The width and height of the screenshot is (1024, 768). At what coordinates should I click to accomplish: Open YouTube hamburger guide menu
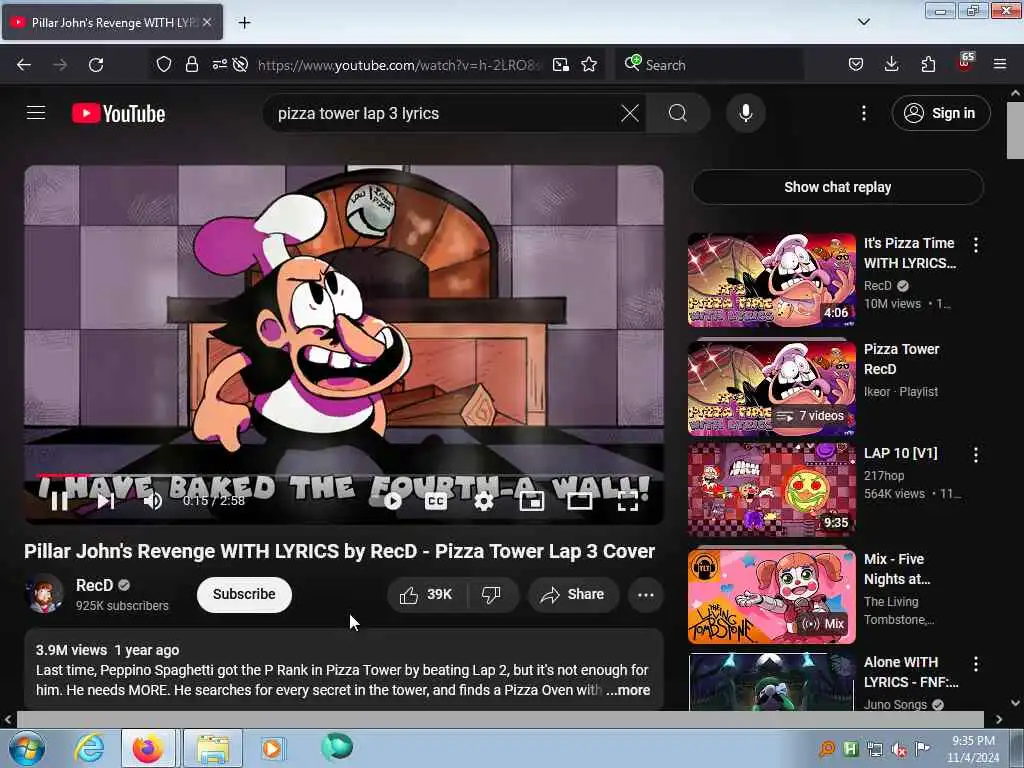(36, 113)
